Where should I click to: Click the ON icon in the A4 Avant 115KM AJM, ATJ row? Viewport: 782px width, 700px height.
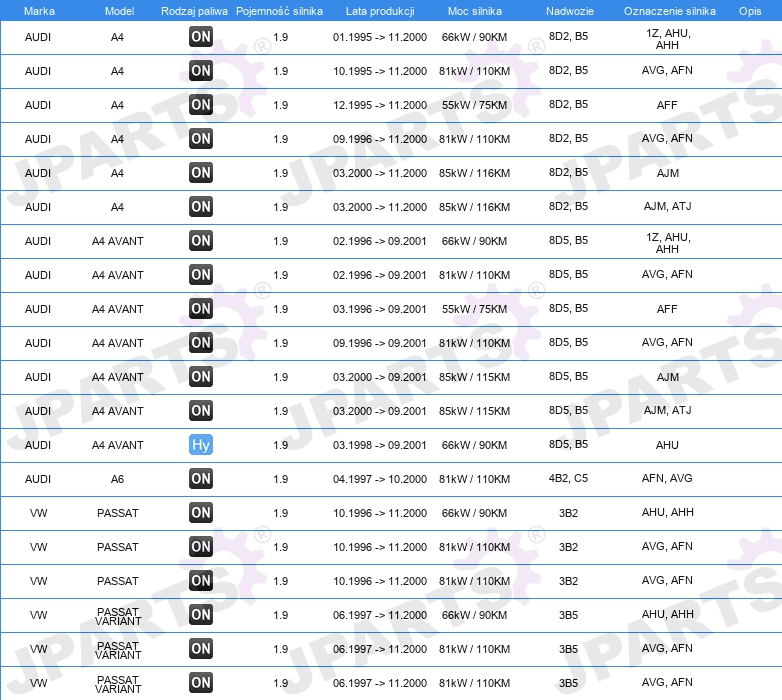pos(201,410)
